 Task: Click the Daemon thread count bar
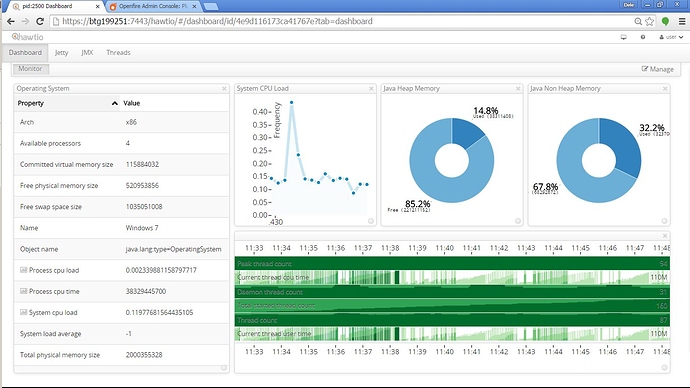[x=452, y=292]
